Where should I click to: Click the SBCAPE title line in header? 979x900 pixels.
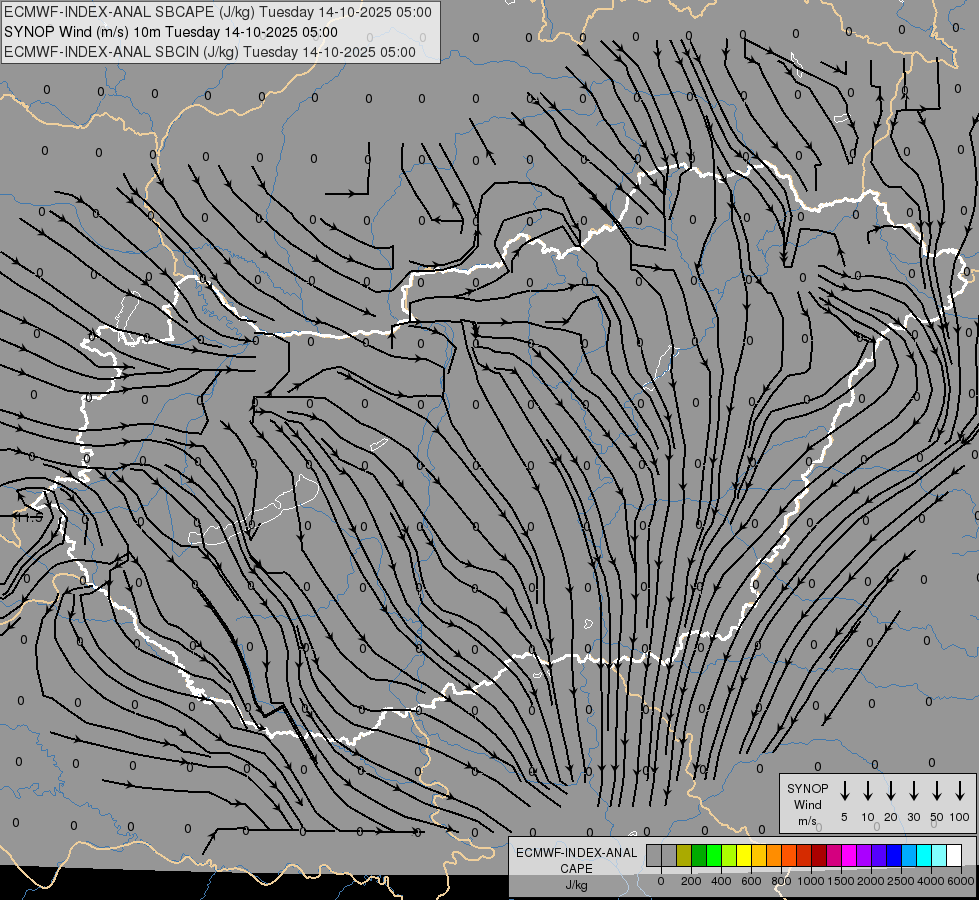[x=219, y=12]
